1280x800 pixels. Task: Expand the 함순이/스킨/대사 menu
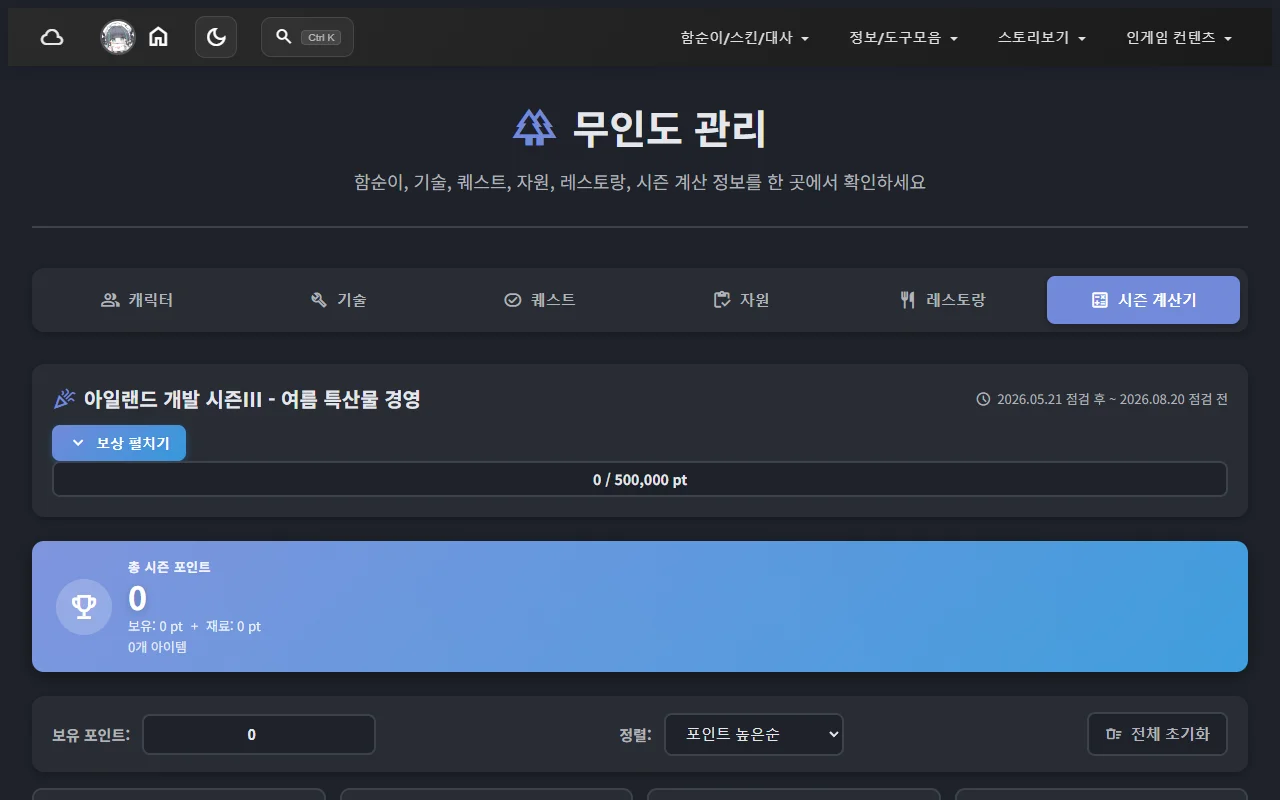click(x=744, y=37)
